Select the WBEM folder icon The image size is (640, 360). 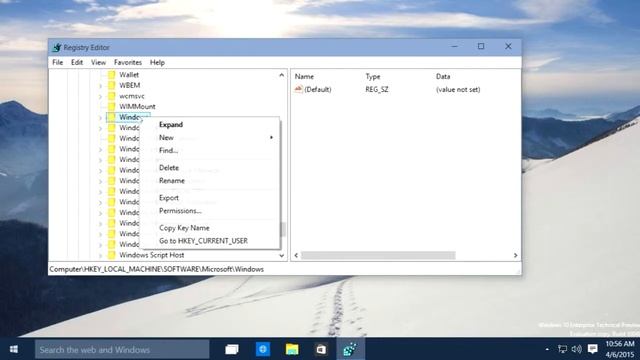(111, 85)
